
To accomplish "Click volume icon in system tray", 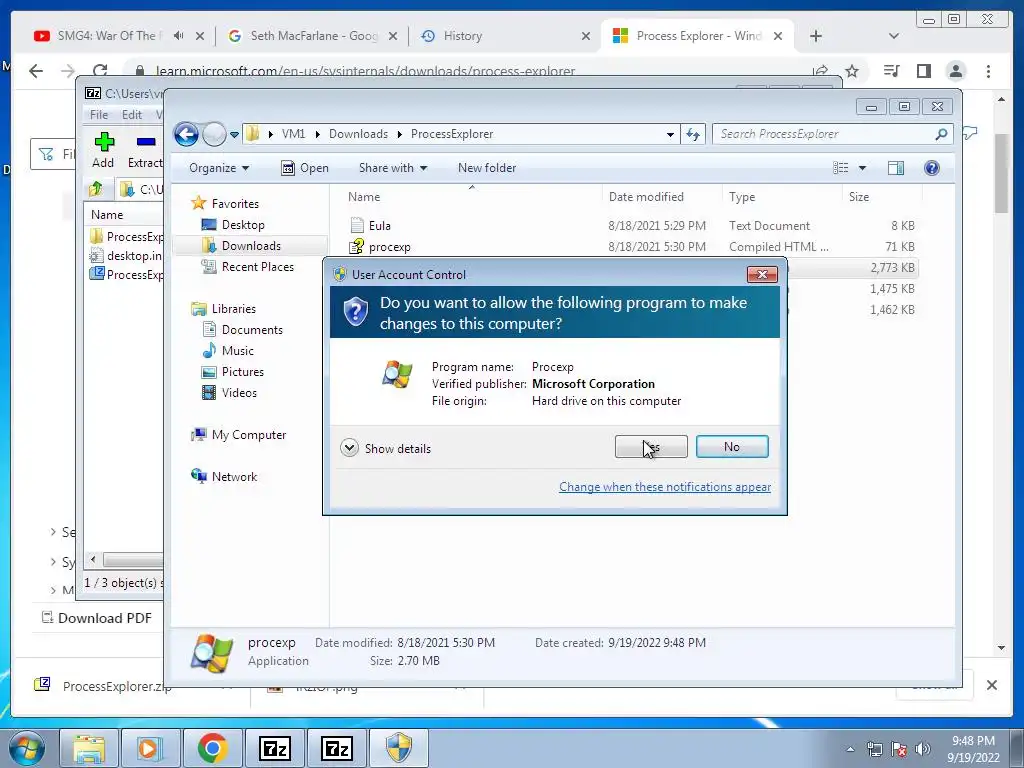I will (x=922, y=749).
